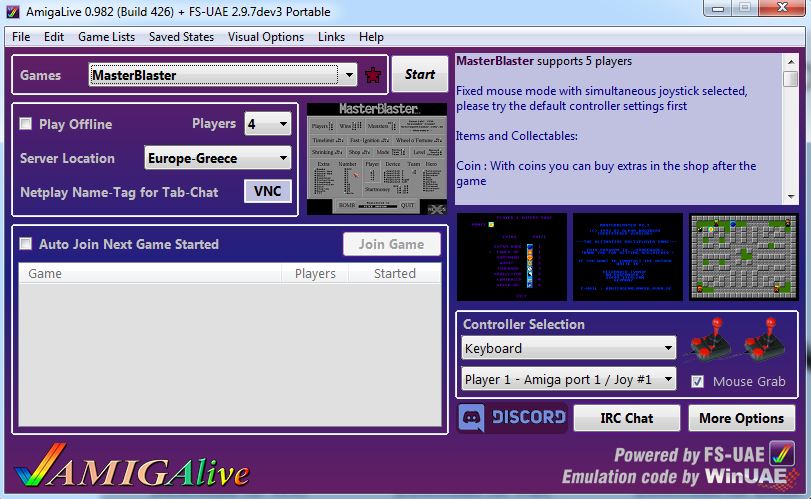
Task: Click the red star favorite icon
Action: pos(374,75)
